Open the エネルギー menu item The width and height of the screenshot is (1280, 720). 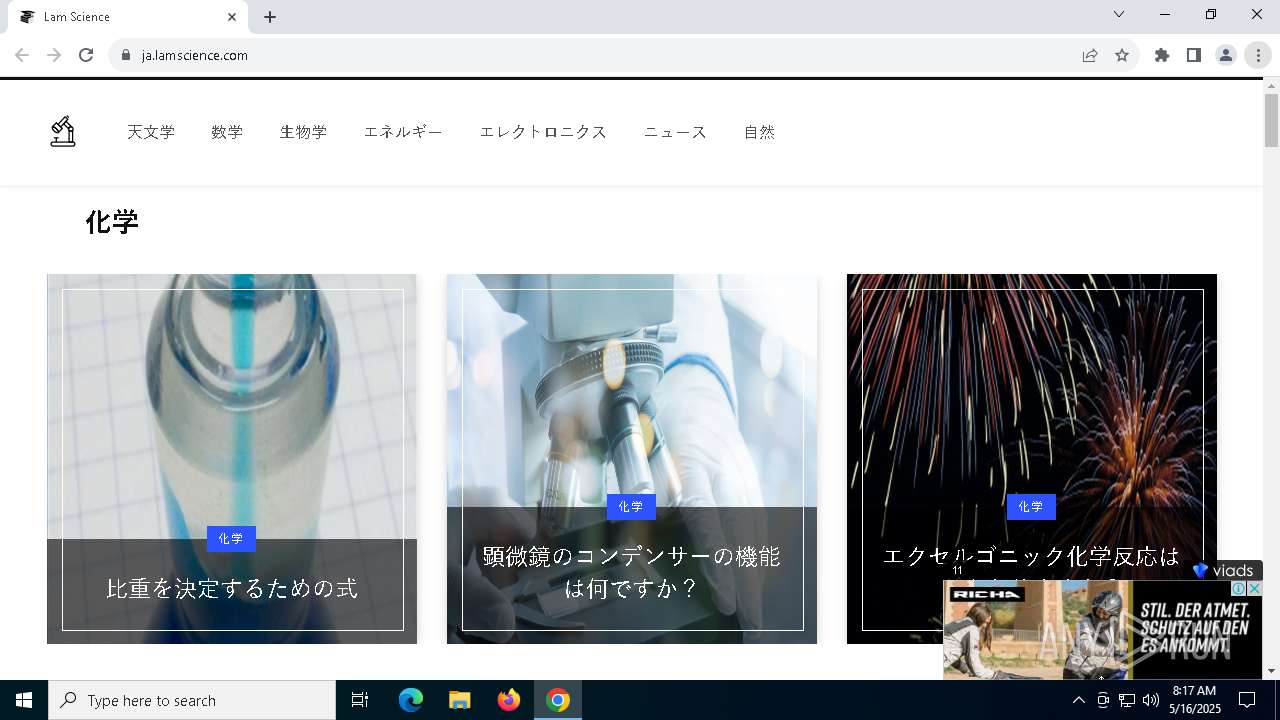403,132
